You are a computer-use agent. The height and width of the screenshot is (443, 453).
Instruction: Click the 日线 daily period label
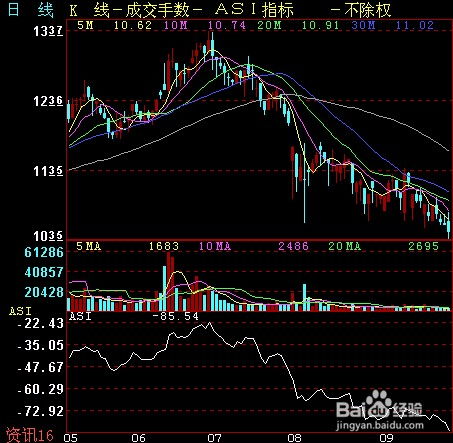point(30,9)
